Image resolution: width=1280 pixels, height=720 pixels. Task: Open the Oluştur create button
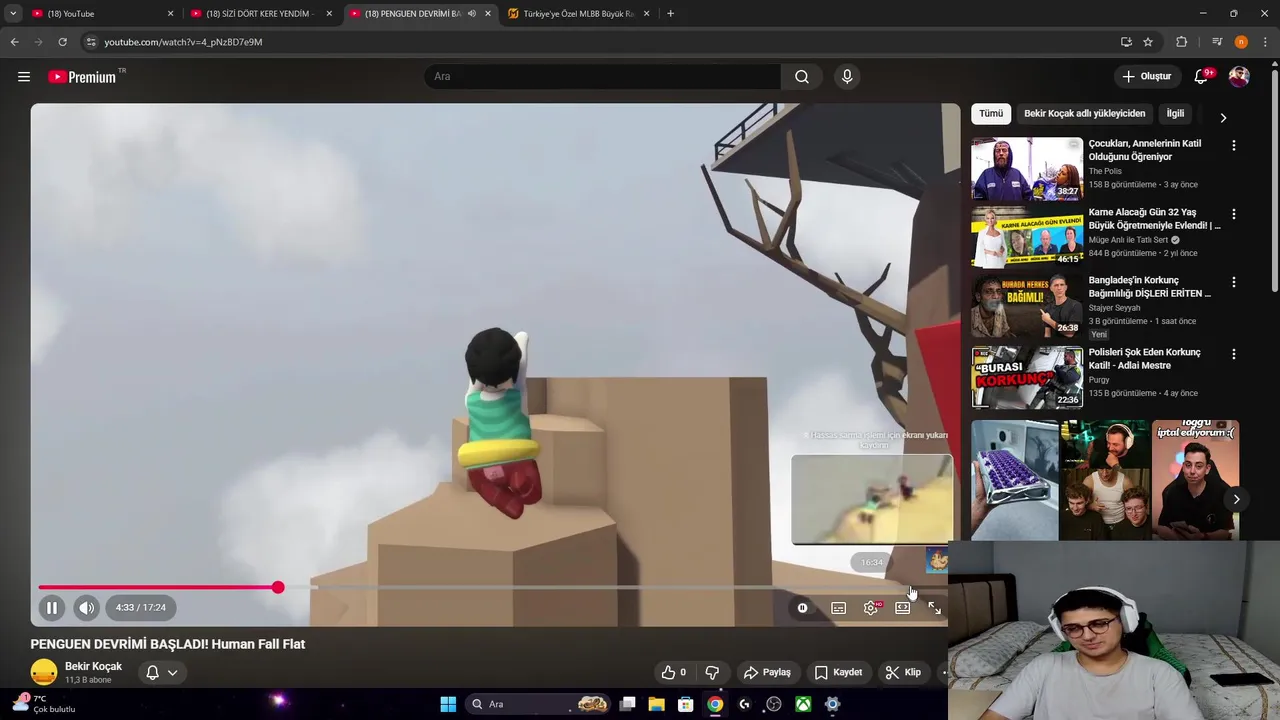point(1147,77)
